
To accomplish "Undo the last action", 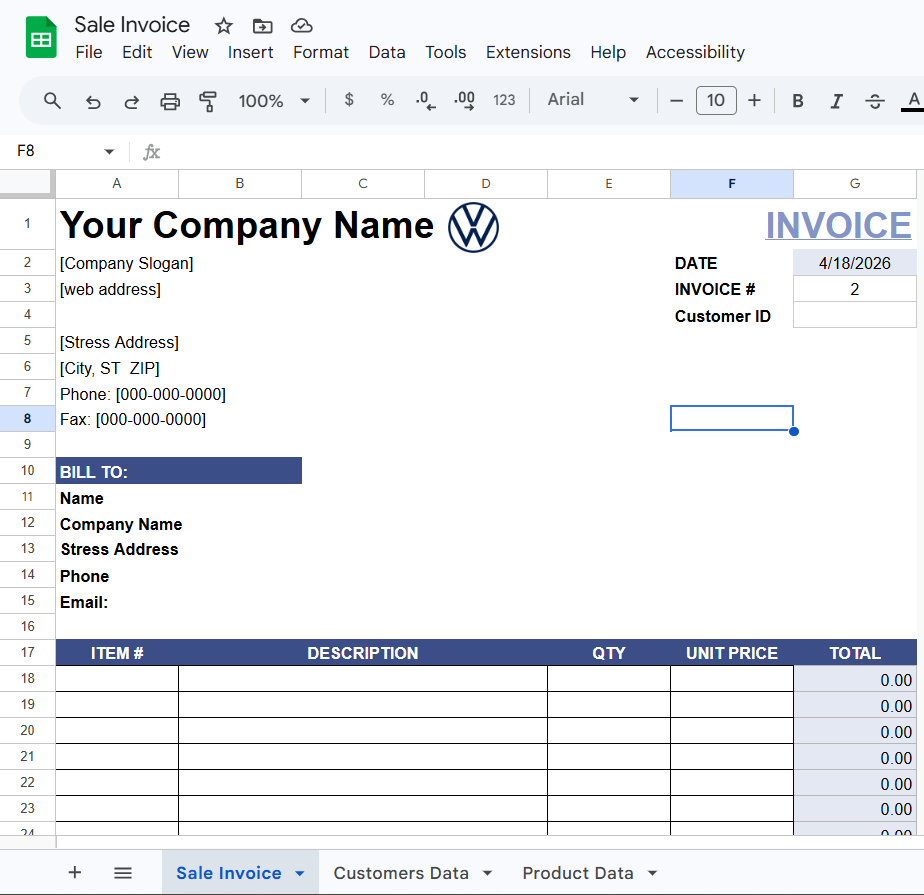I will click(x=93, y=100).
